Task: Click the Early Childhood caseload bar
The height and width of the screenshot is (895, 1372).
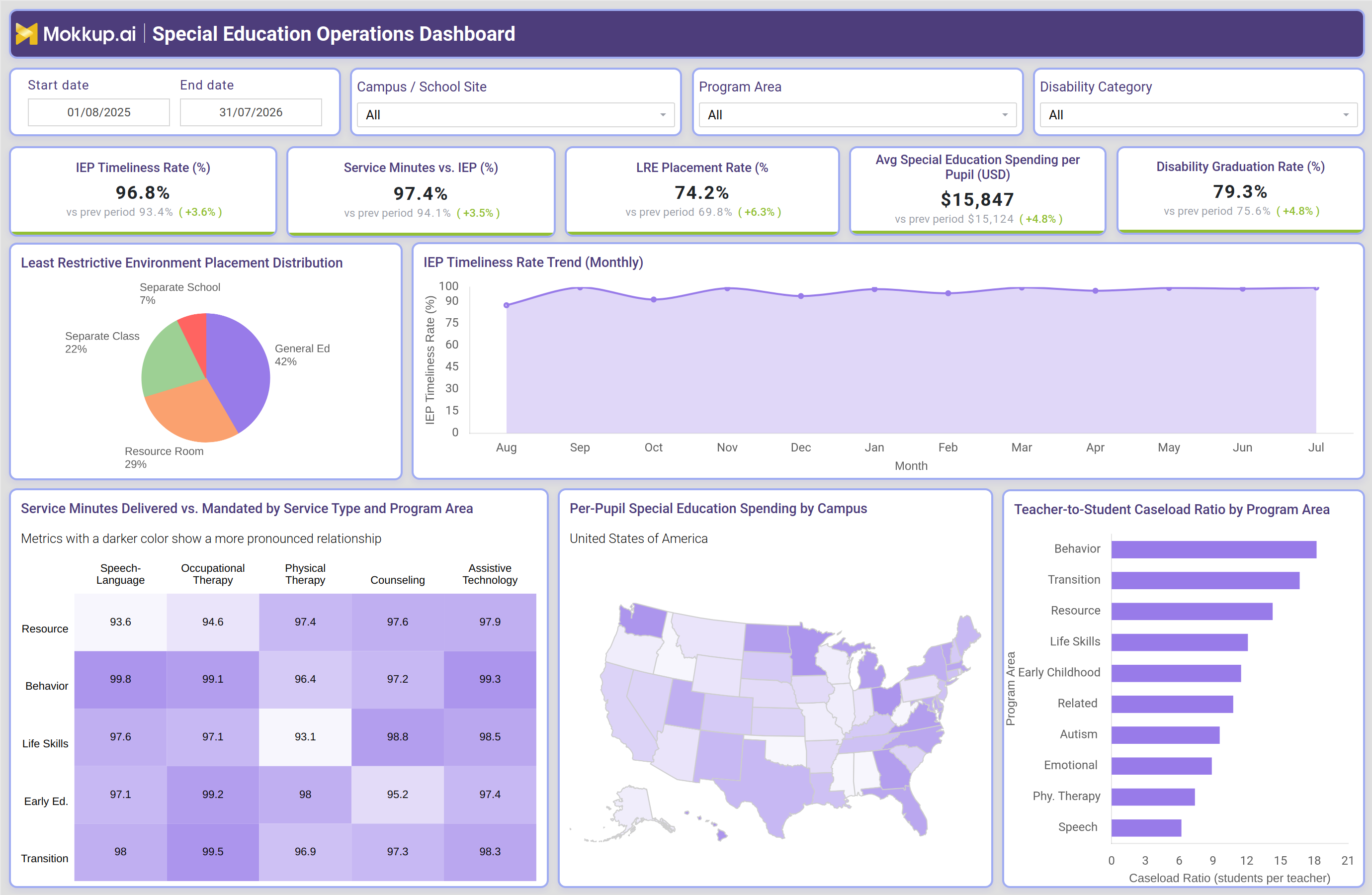Action: pos(1176,673)
